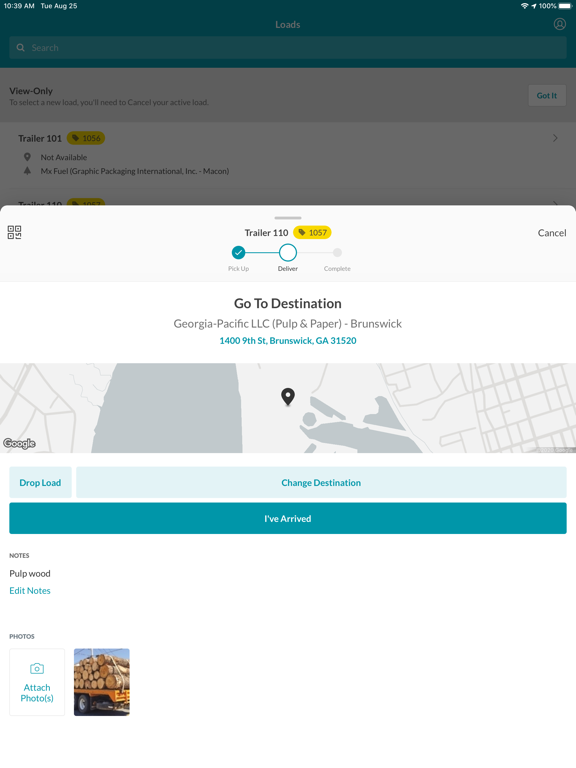Tap the sheet drag handle bar
Image resolution: width=576 pixels, height=768 pixels.
pos(288,218)
